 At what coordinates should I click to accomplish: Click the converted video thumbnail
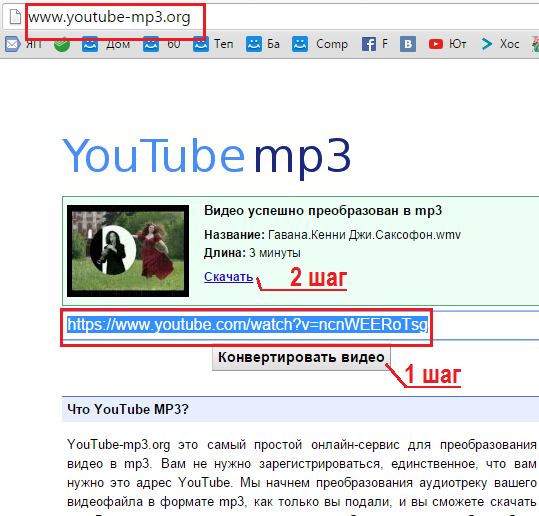point(128,251)
